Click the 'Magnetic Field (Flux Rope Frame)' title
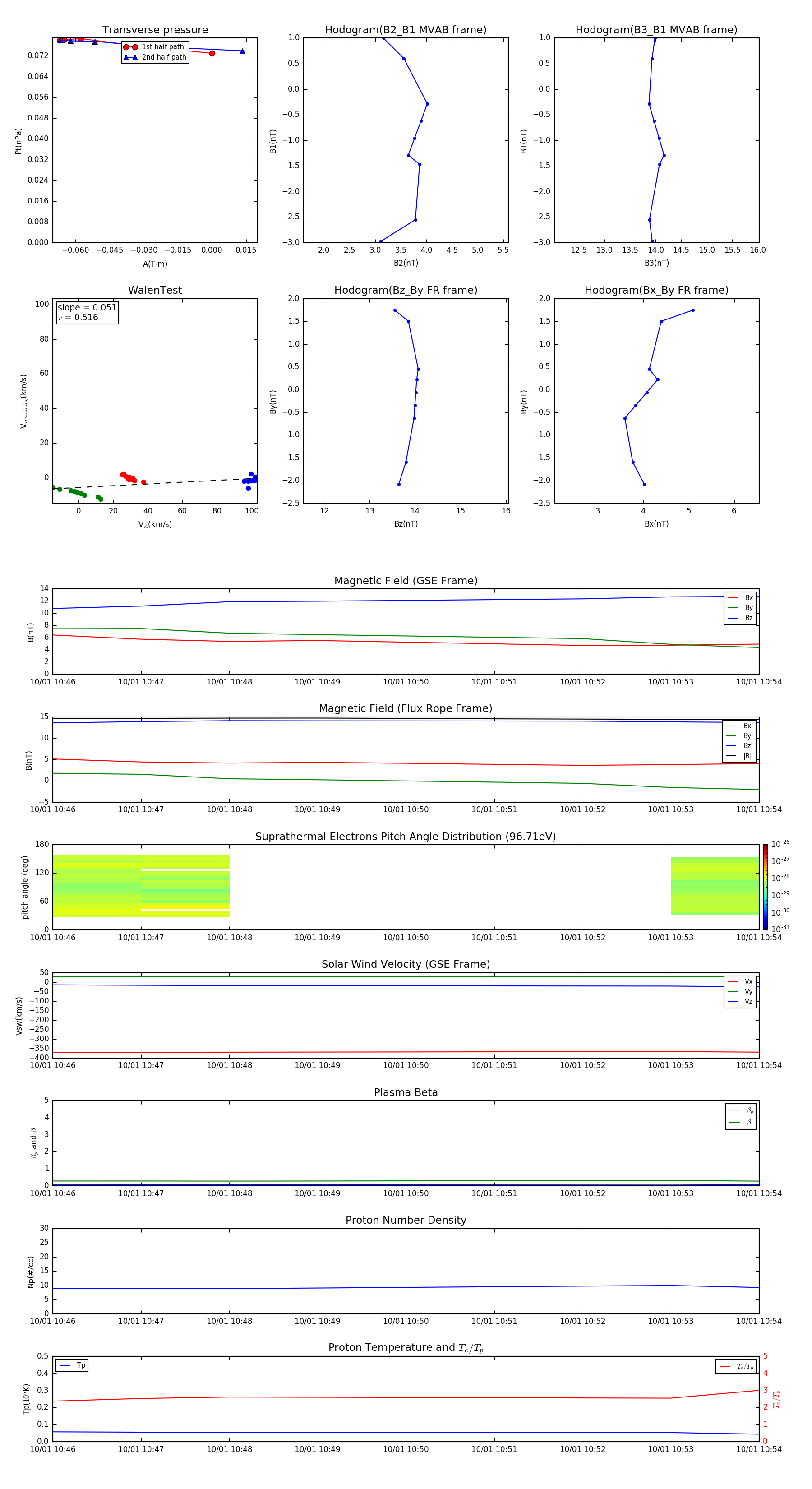The width and height of the screenshot is (812, 1489). [x=406, y=709]
